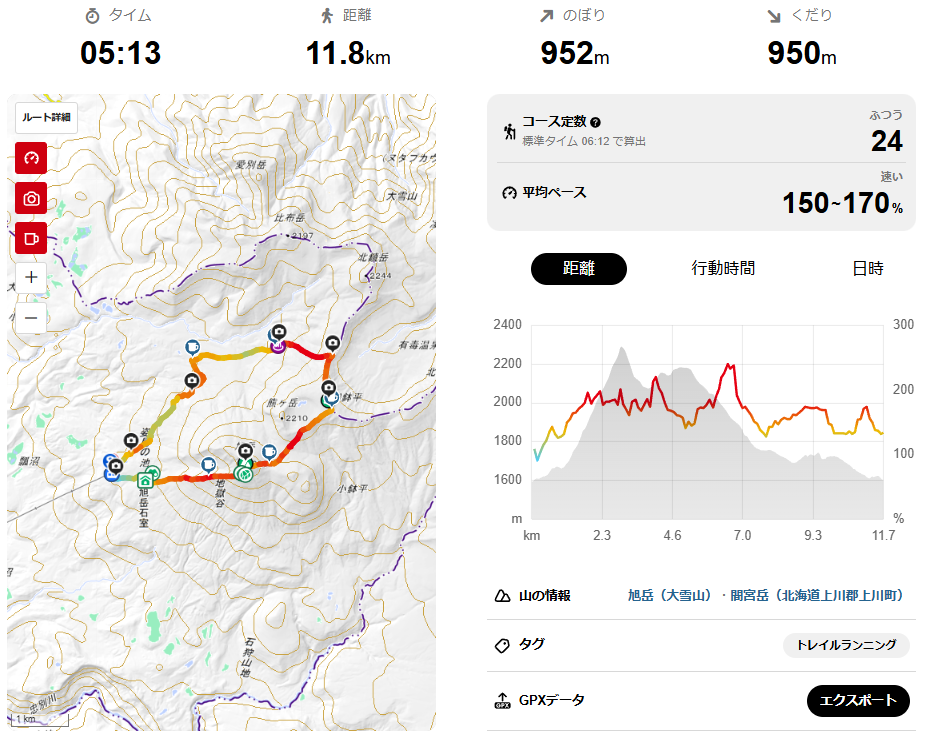Click the pace peak on elevation chart
Screen dimensions: 929x741
click(x=729, y=365)
